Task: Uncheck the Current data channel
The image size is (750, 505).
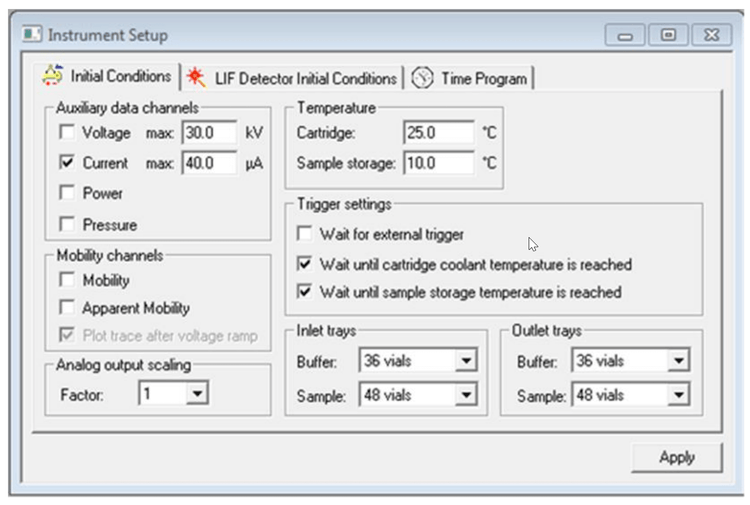Action: [67, 162]
